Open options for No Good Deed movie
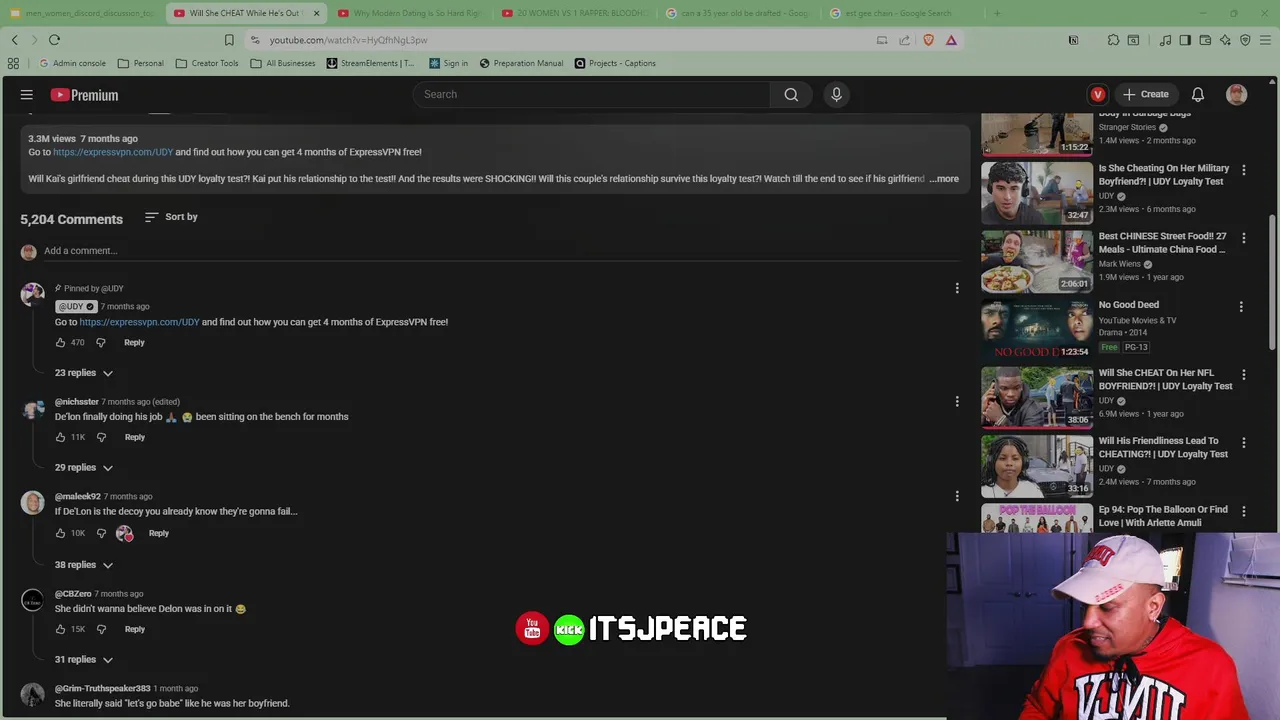Viewport: 1280px width, 720px height. coord(1241,306)
